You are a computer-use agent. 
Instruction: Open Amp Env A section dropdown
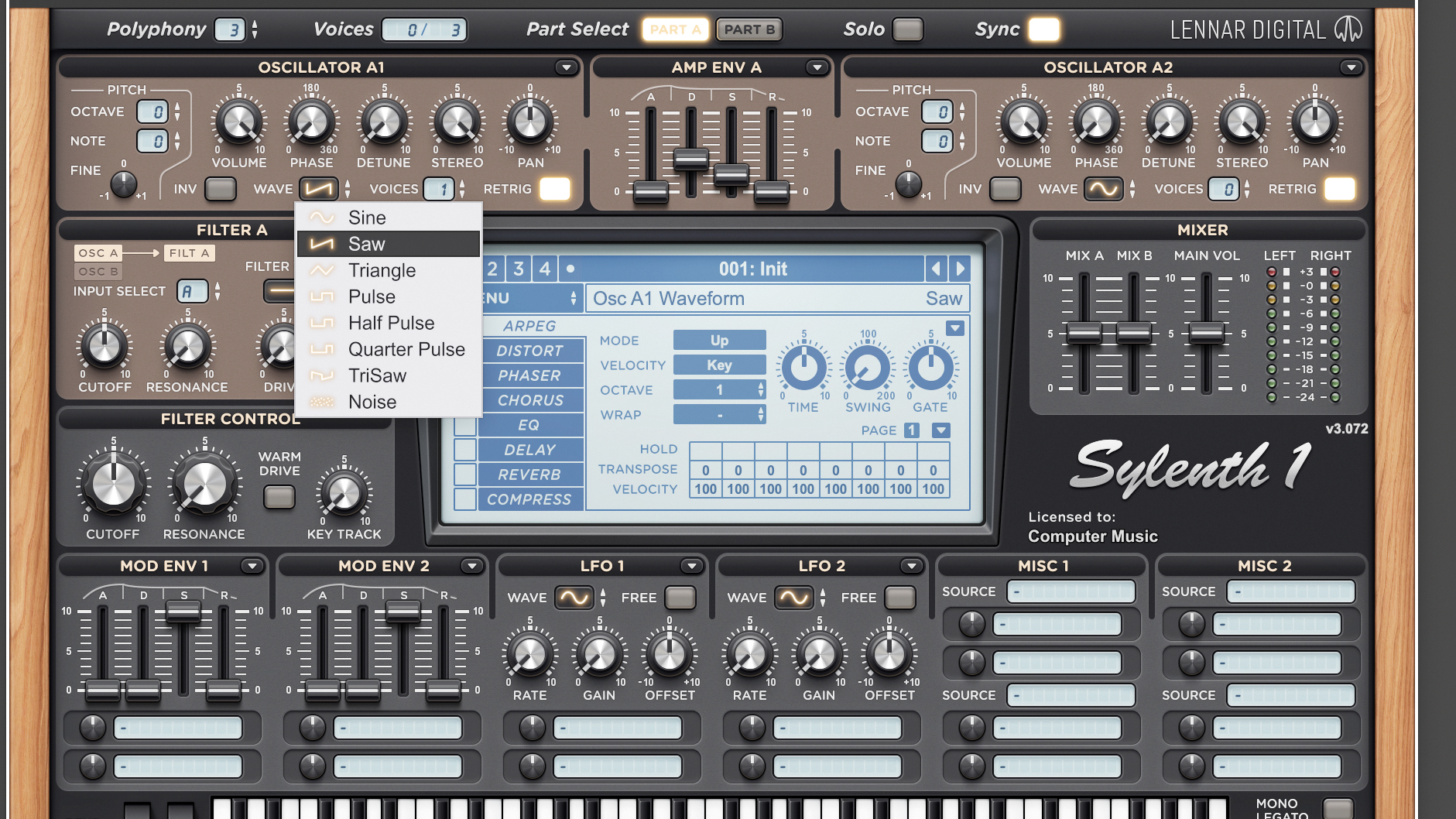point(817,67)
